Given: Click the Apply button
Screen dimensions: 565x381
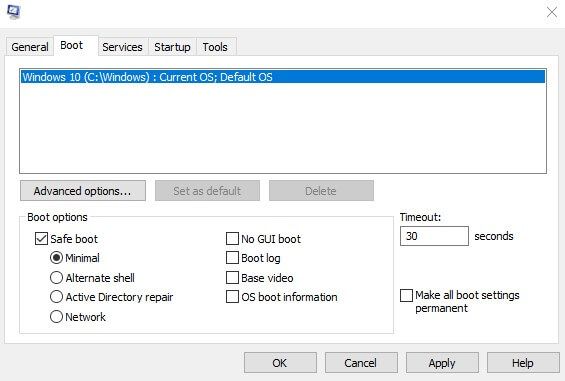Looking at the screenshot, I should point(442,363).
